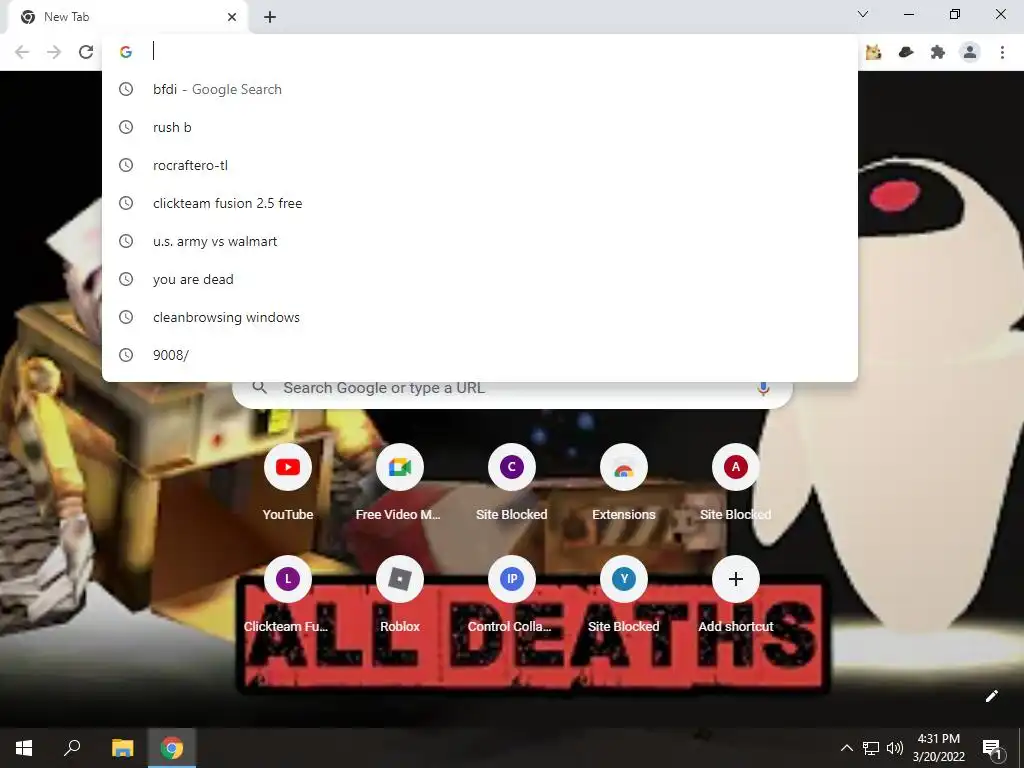Viewport: 1024px width, 768px height.
Task: Open the blue Y Site Blocked shortcut
Action: pyautogui.click(x=624, y=594)
